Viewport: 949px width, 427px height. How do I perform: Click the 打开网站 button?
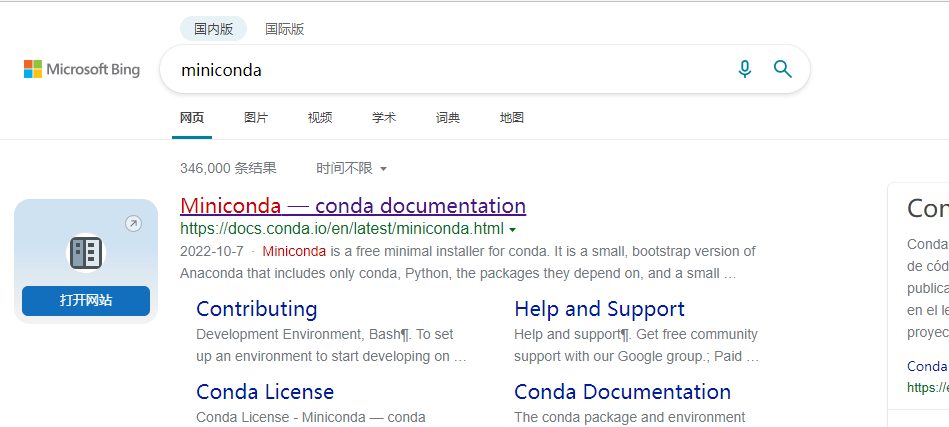tap(86, 301)
